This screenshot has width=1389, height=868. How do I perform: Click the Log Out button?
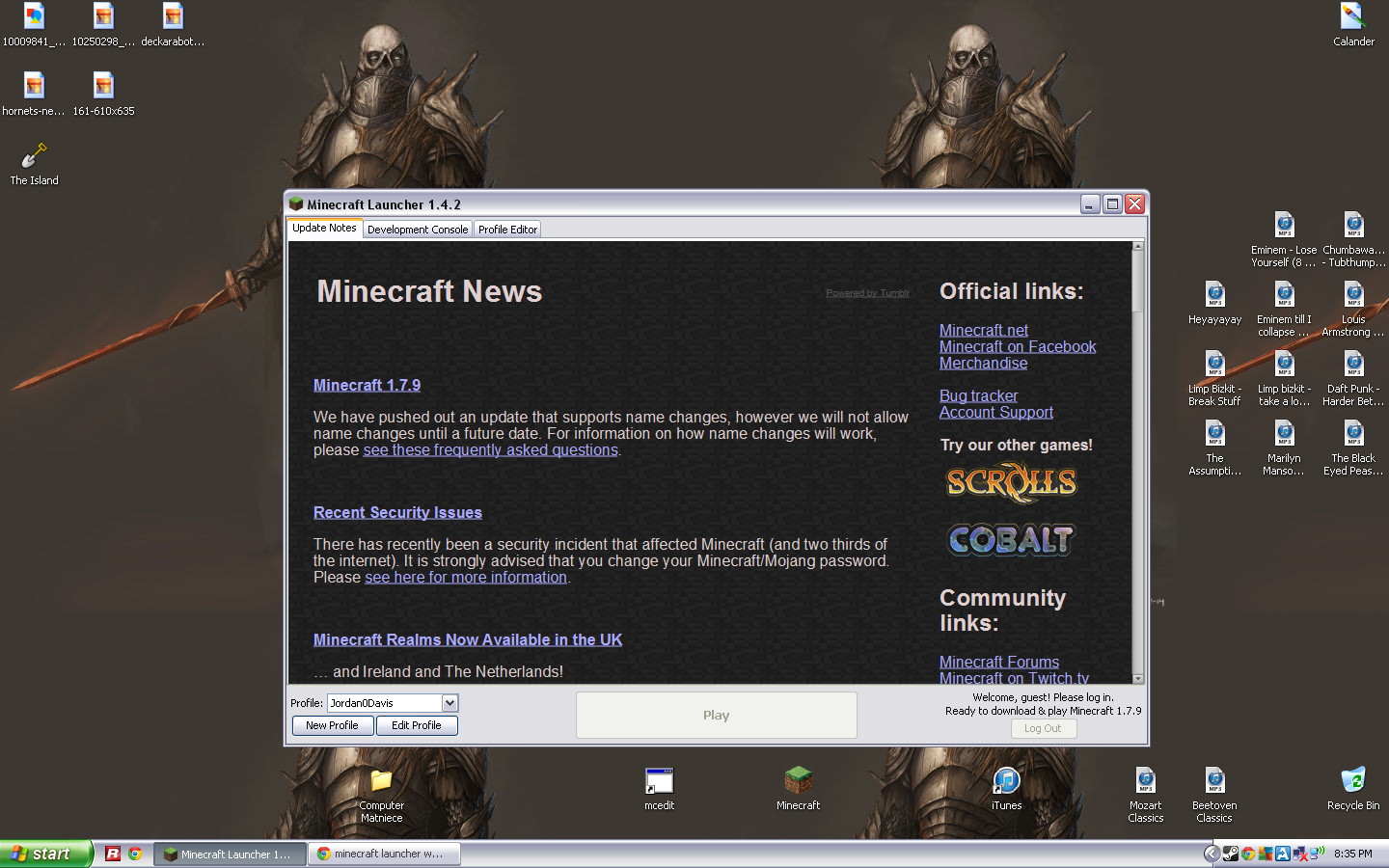pos(1043,728)
